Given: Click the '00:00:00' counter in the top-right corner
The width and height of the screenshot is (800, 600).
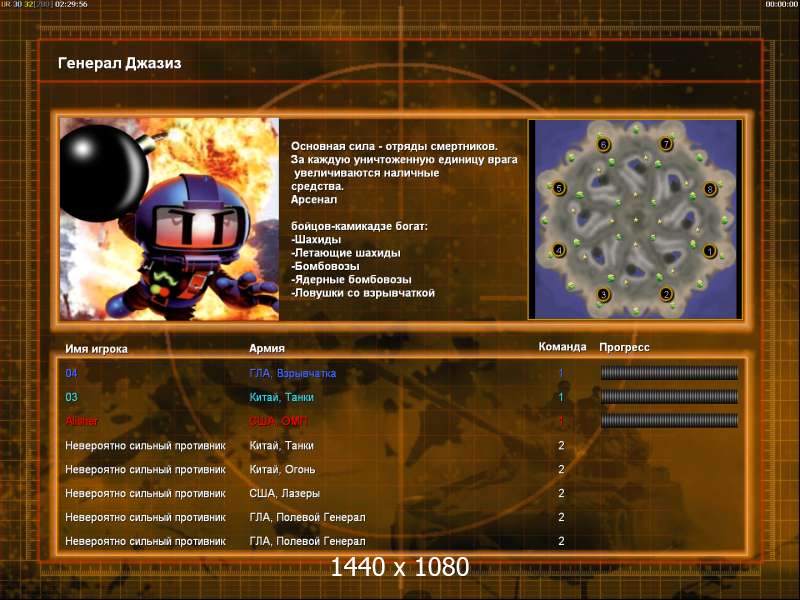Looking at the screenshot, I should [782, 4].
